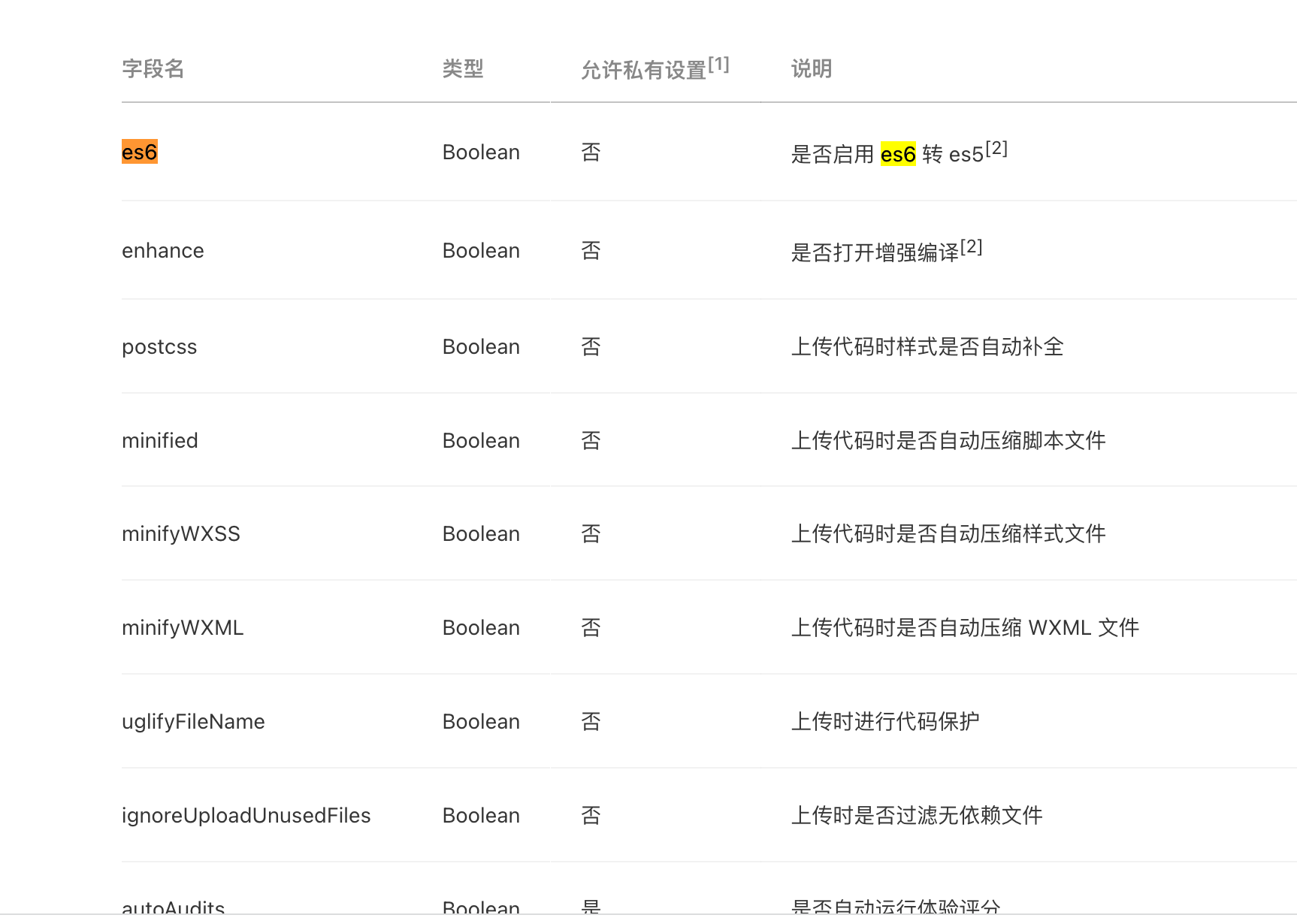
Task: Click the 说明 column header
Action: pos(812,69)
